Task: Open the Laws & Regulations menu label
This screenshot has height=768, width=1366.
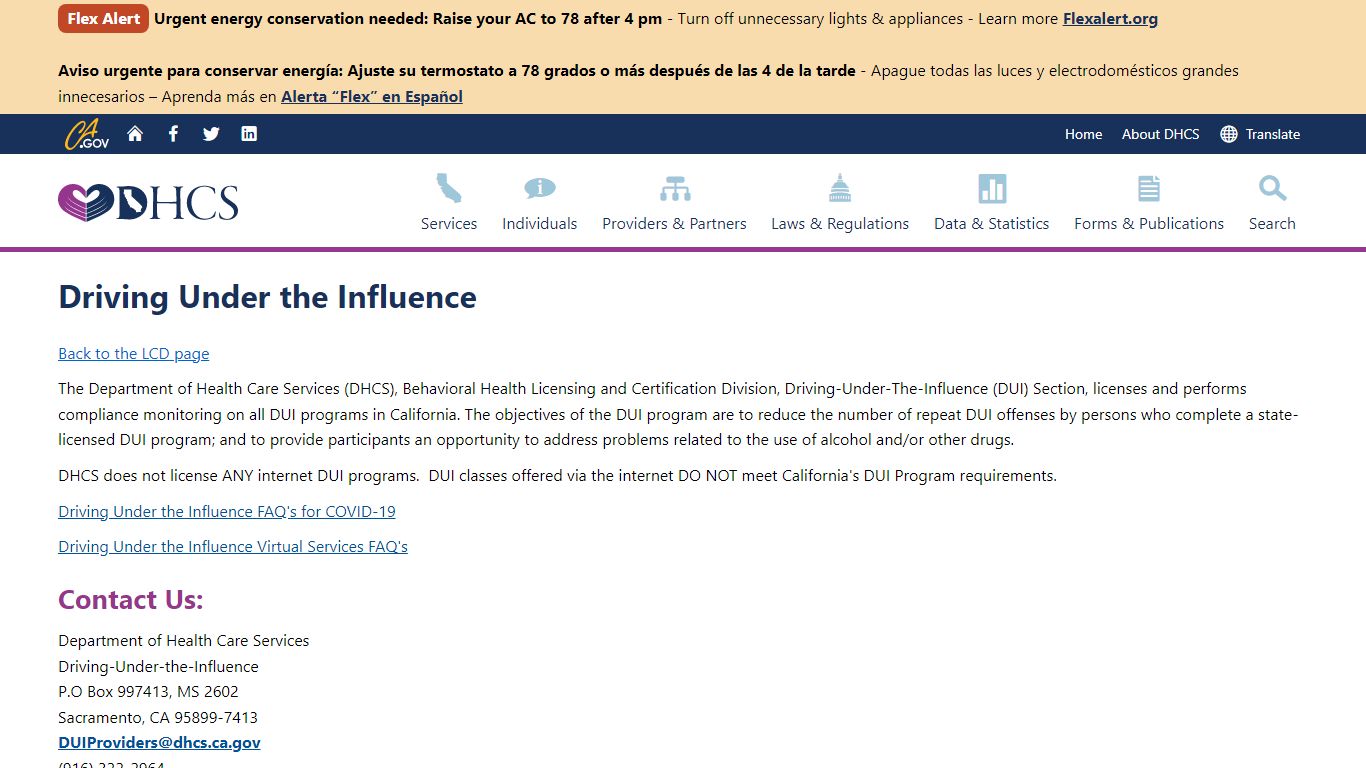Action: [x=840, y=224]
